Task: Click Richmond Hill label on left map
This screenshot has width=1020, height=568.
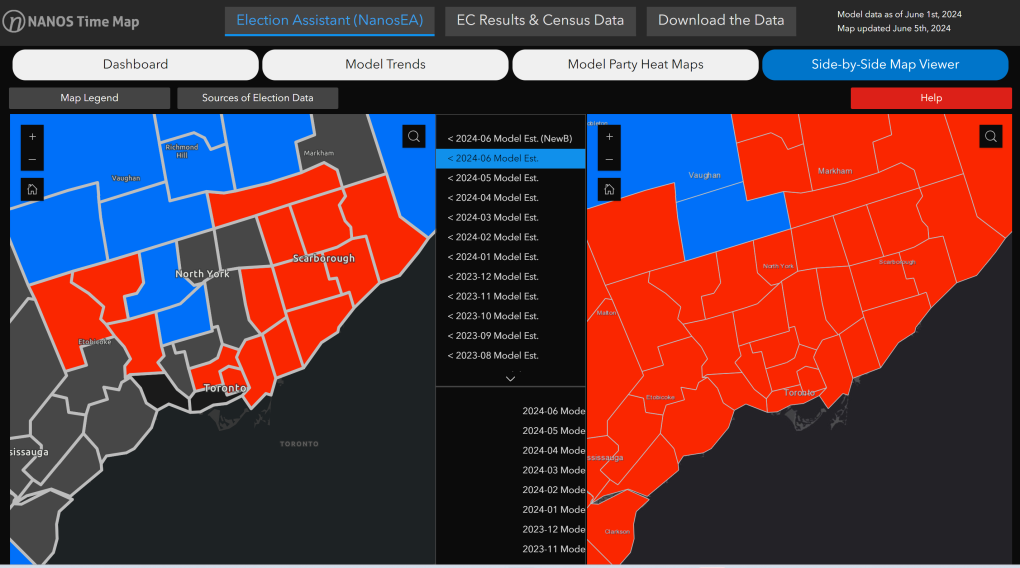Action: 181,151
